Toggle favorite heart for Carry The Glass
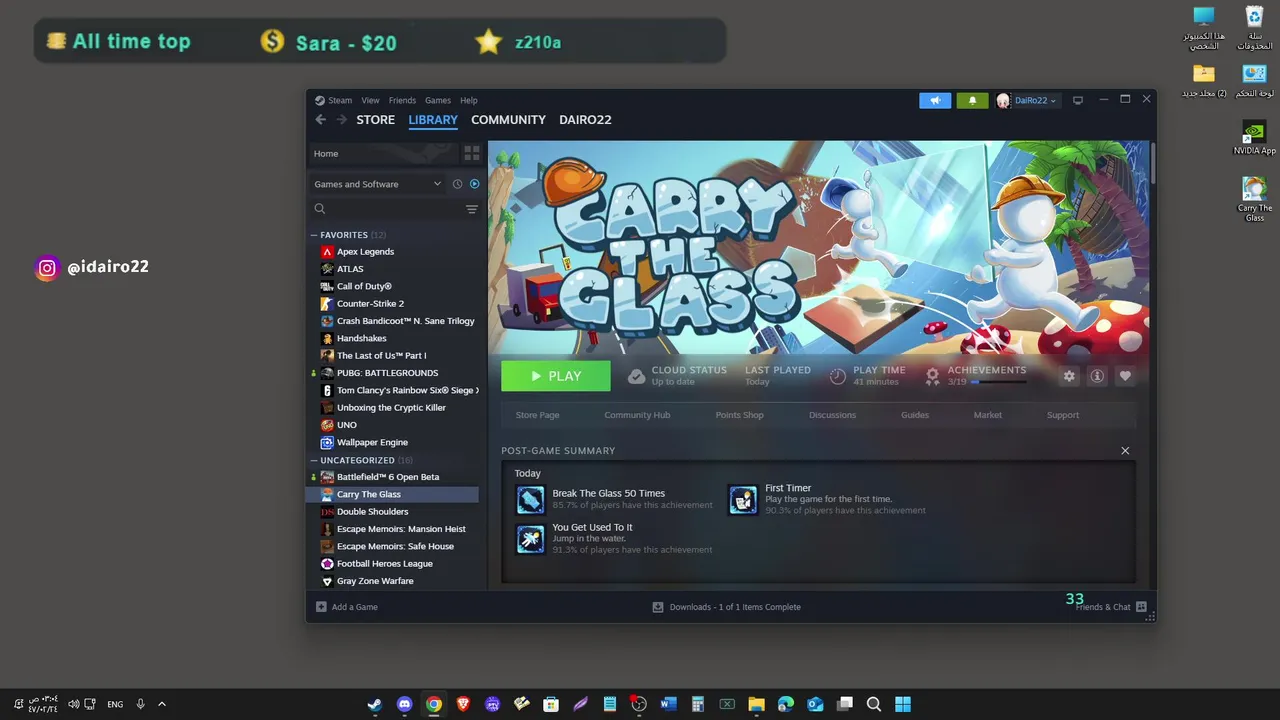The width and height of the screenshot is (1280, 720). 1125,376
